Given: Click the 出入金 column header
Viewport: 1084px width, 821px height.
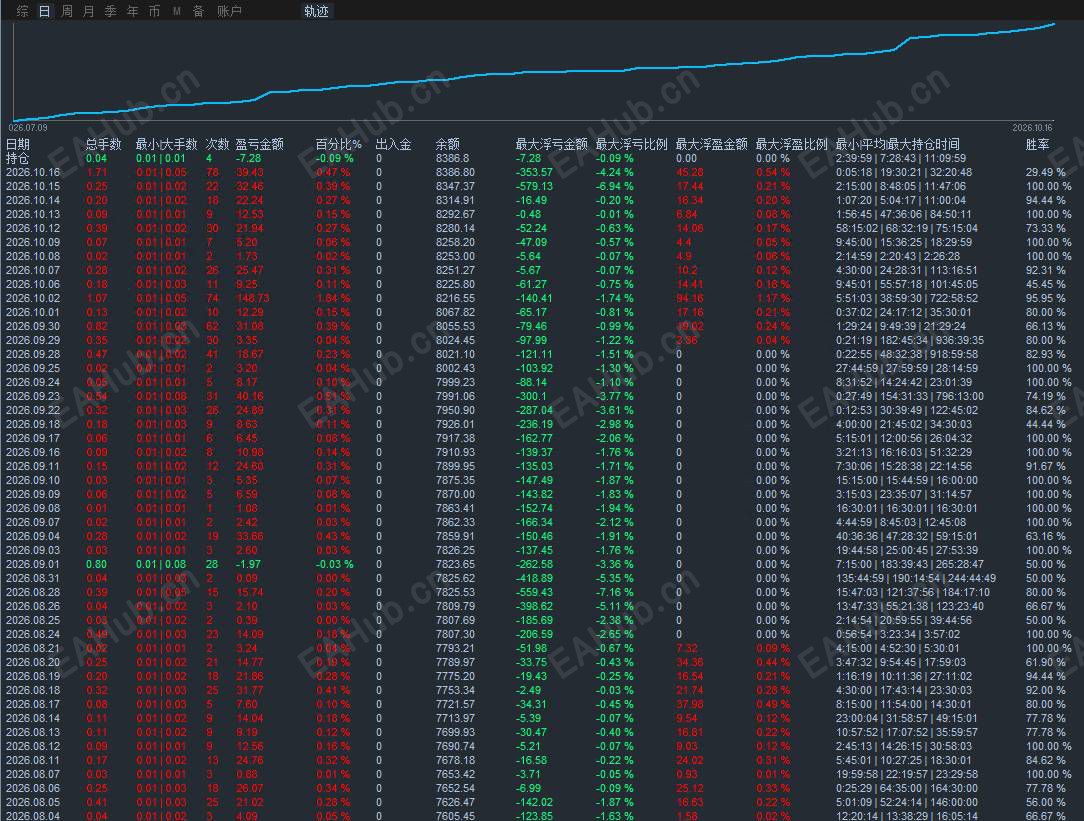Looking at the screenshot, I should 393,144.
